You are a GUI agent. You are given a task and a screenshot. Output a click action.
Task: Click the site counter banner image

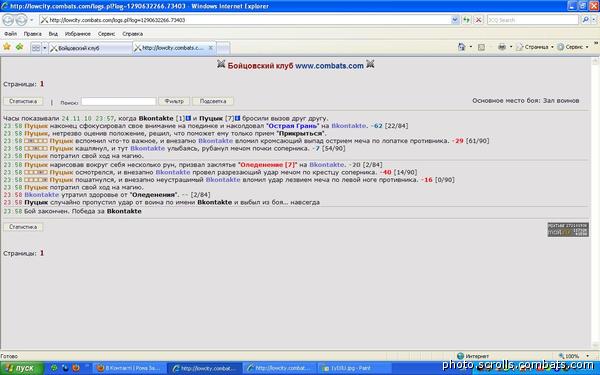(568, 230)
